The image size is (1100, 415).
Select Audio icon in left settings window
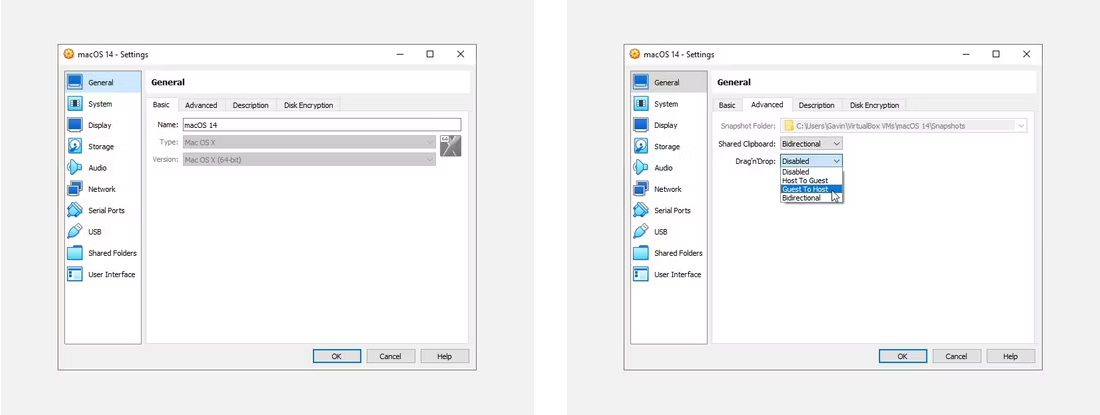click(74, 168)
